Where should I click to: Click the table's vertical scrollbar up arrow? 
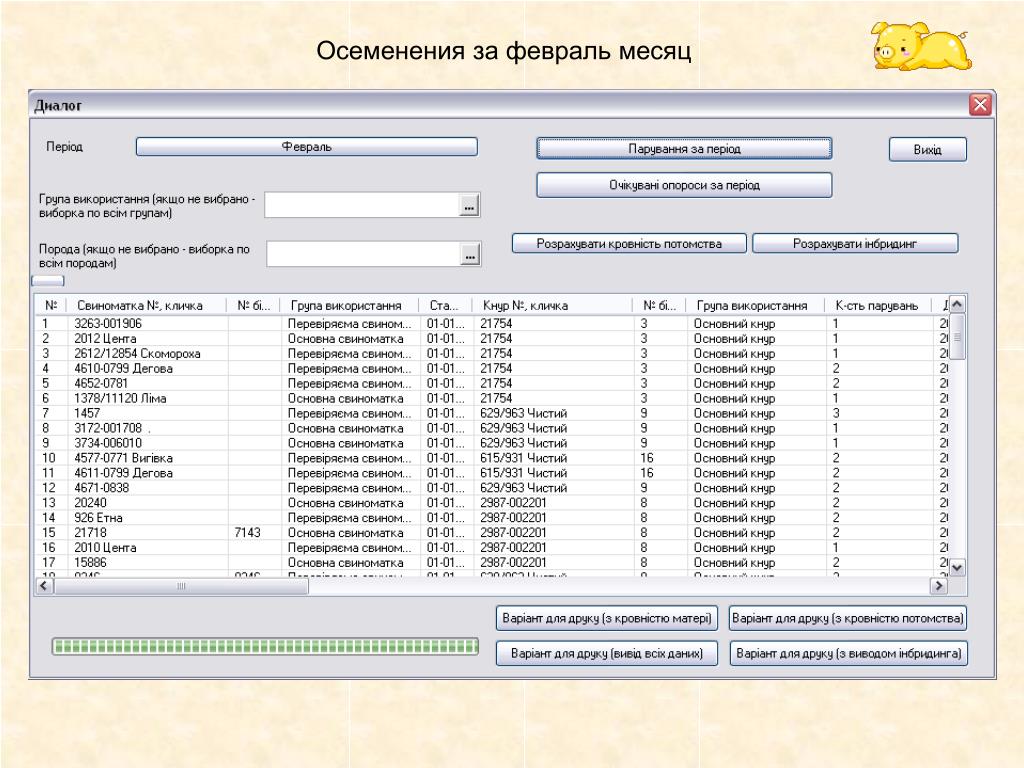tap(957, 304)
